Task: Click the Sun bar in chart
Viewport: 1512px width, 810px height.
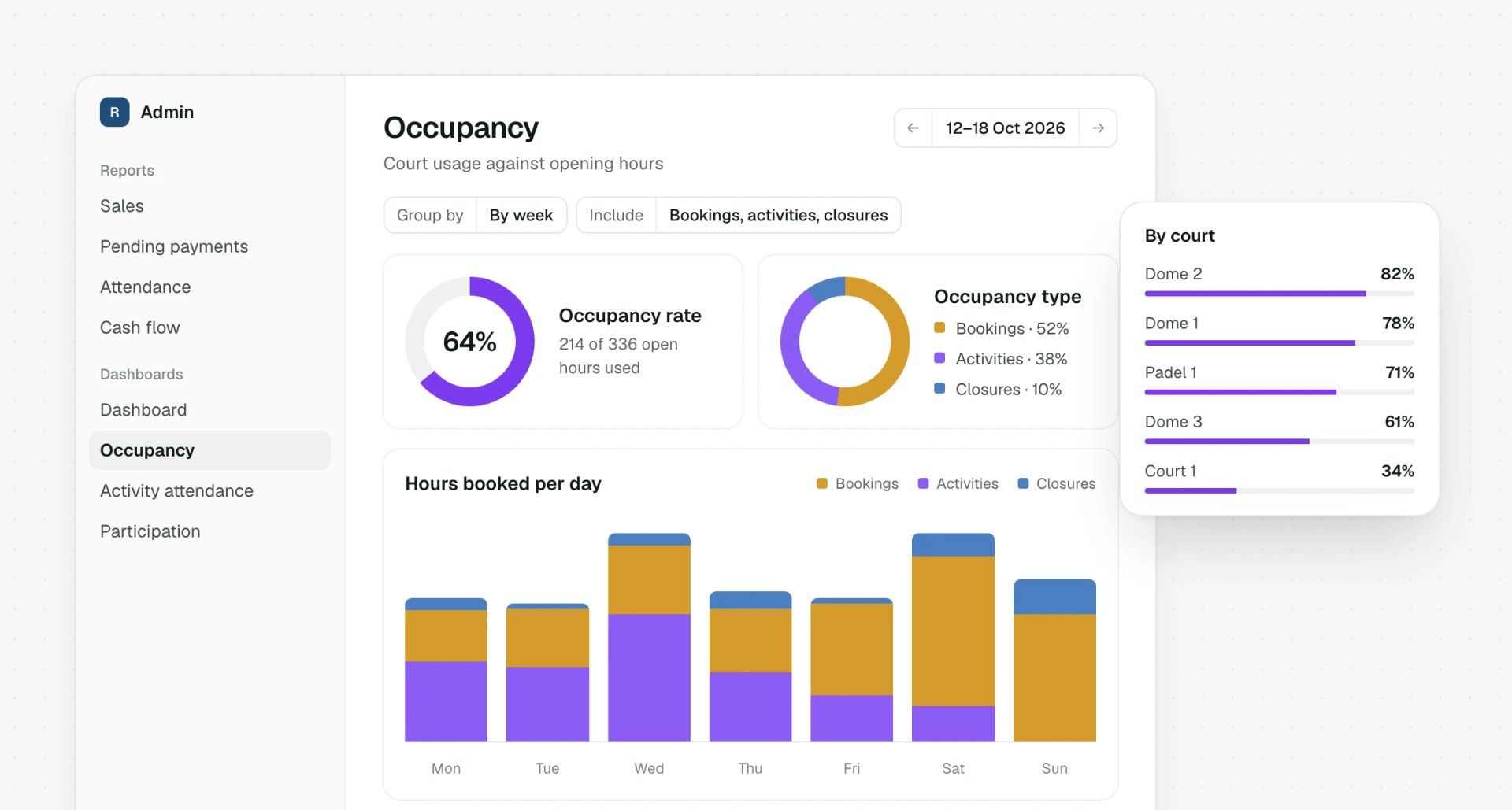Action: [1054, 660]
